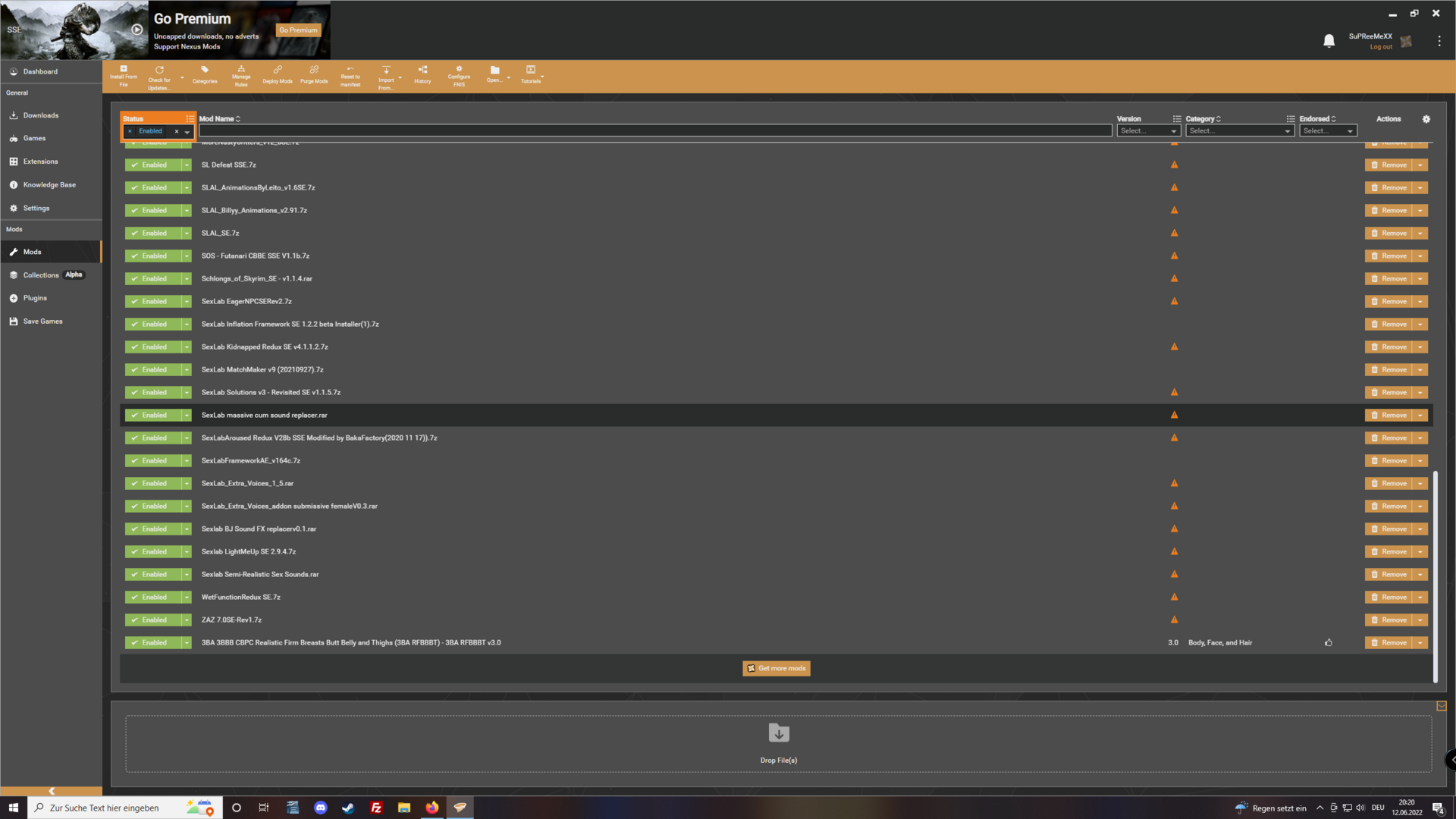Image resolution: width=1456 pixels, height=819 pixels.
Task: Toggle Enabled for Sexlab LightMeUp SE
Action: (153, 551)
